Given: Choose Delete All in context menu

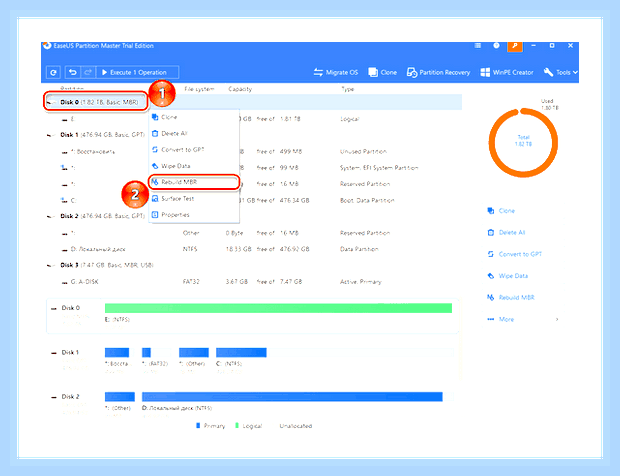Looking at the screenshot, I should tap(194, 134).
